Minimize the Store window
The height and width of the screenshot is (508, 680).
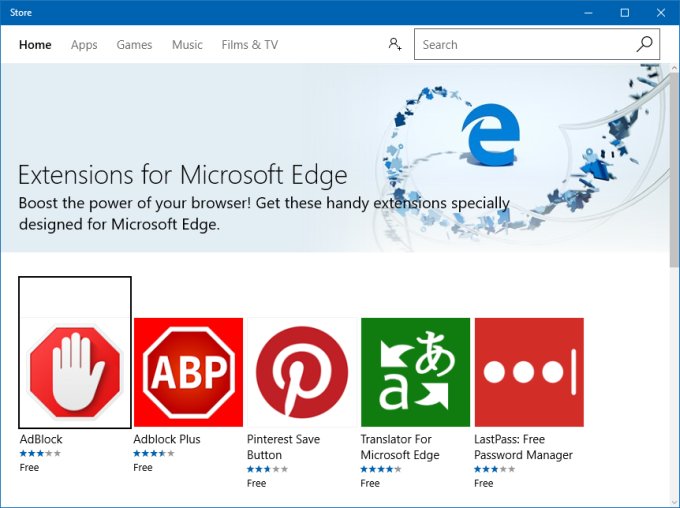click(x=588, y=13)
